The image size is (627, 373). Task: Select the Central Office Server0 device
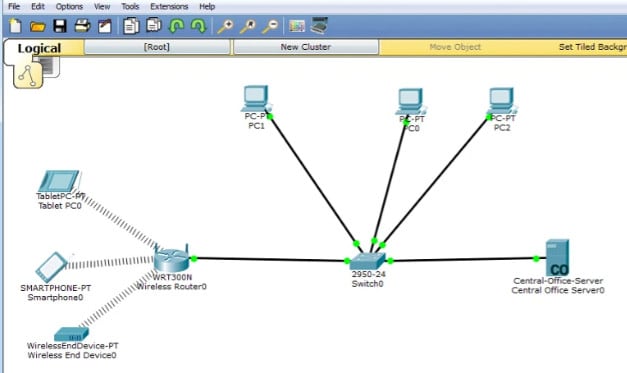(x=557, y=257)
